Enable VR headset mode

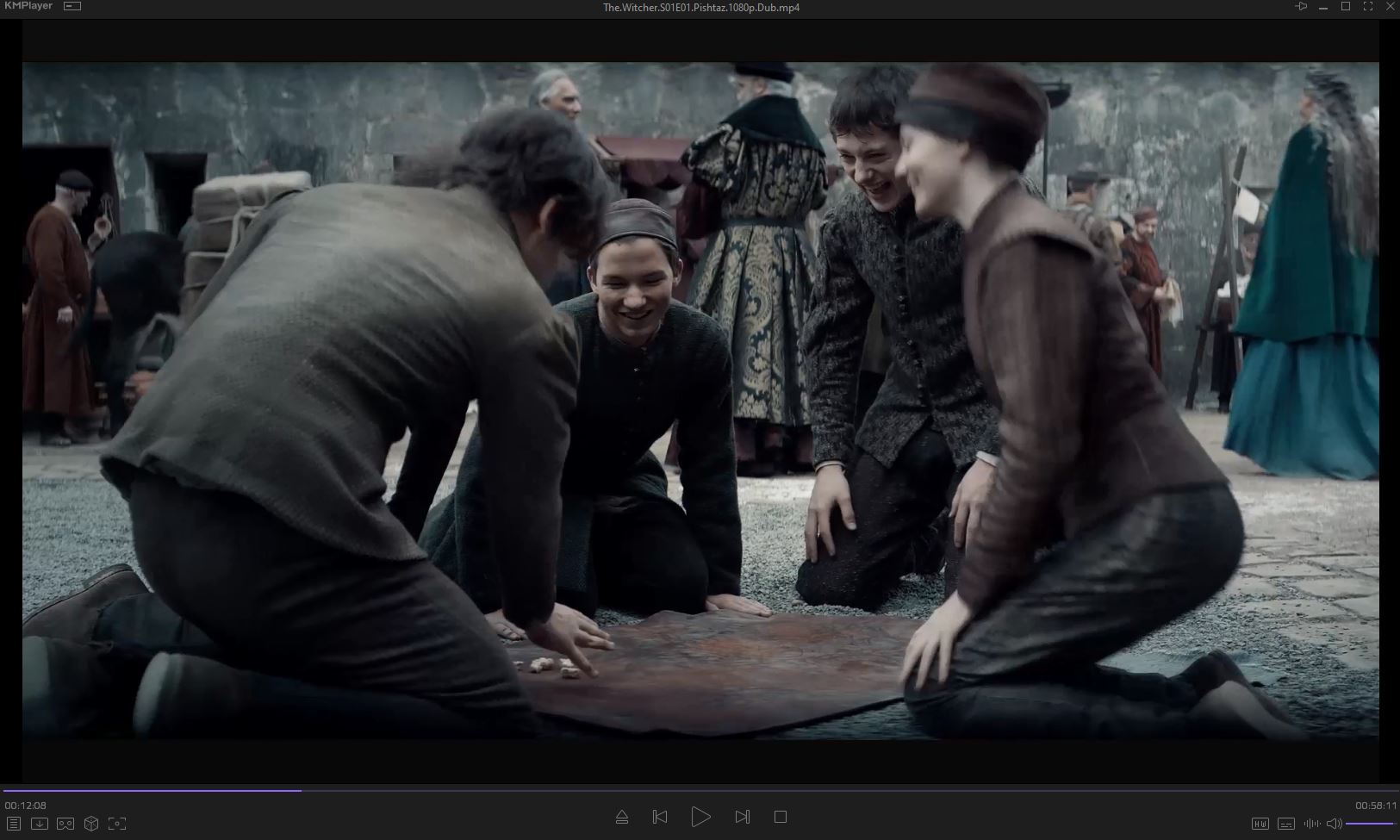pos(65,824)
